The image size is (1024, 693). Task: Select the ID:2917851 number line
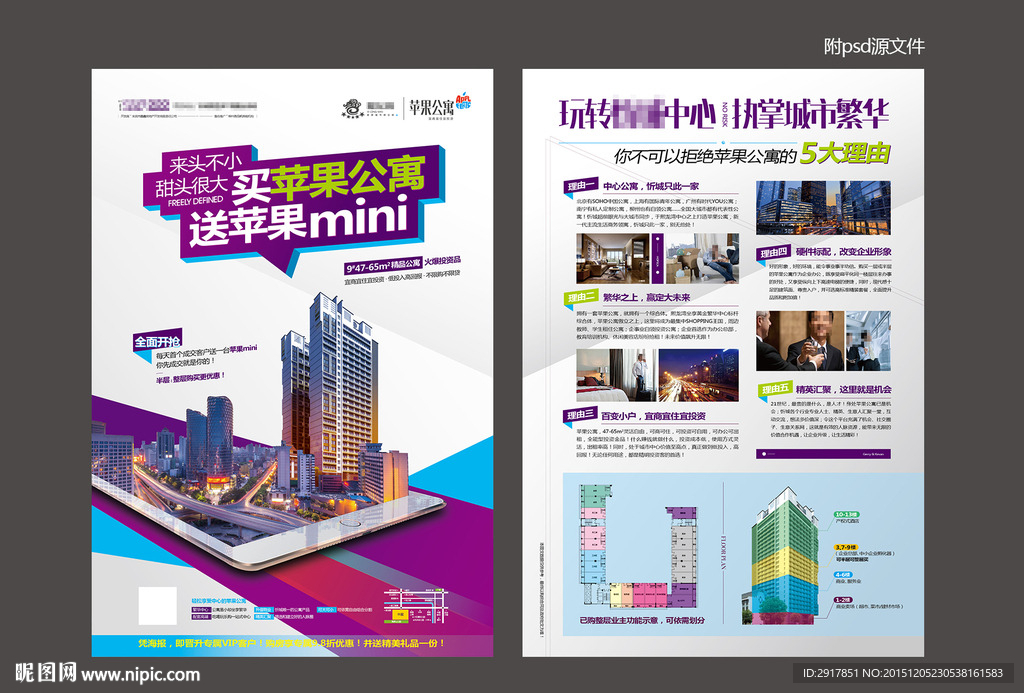point(903,673)
